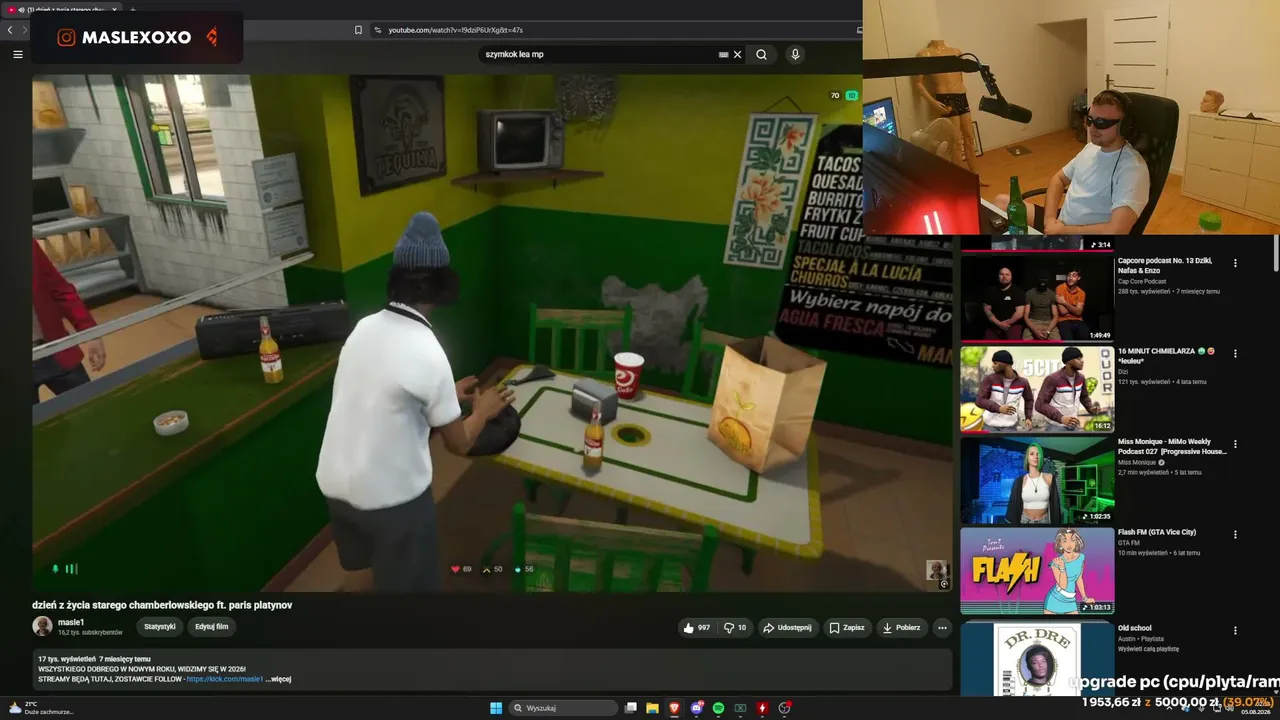The image size is (1280, 720).
Task: Like the video with thumbs-up button
Action: click(x=696, y=628)
